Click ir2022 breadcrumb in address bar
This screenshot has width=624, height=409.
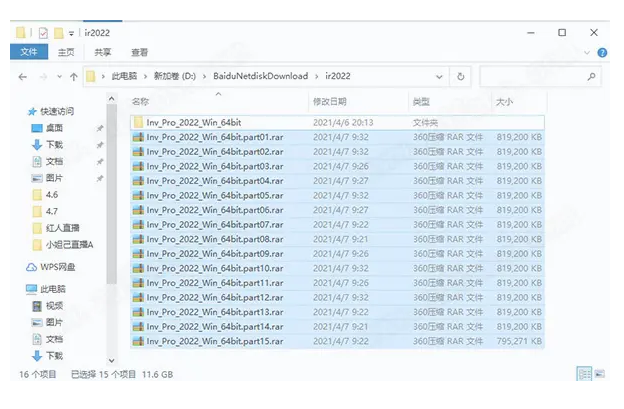pos(338,76)
